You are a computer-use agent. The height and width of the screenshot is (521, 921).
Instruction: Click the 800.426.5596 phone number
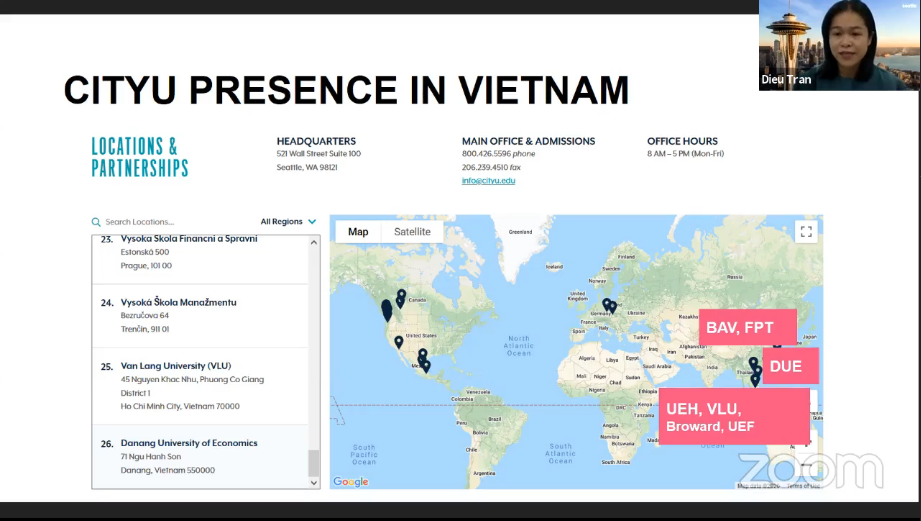(486, 154)
